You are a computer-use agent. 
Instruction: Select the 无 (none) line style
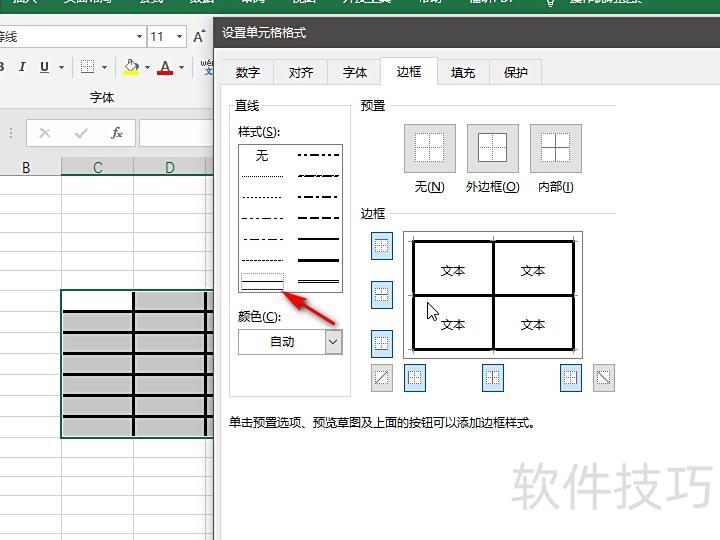[262, 155]
